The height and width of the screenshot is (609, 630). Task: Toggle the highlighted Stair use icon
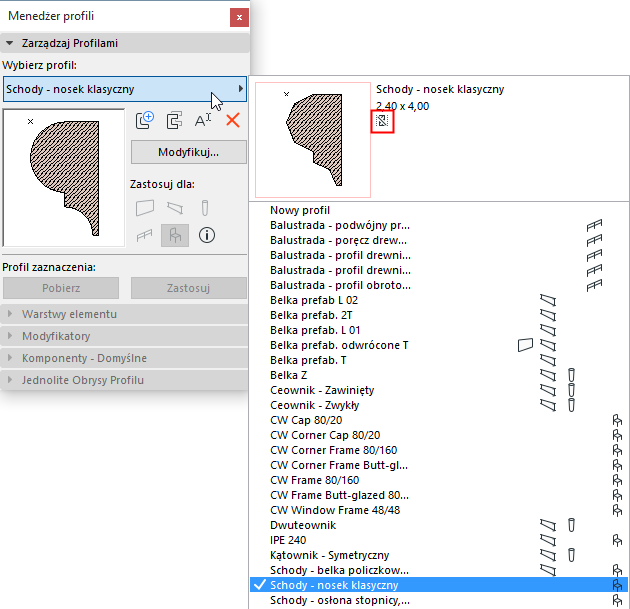175,235
